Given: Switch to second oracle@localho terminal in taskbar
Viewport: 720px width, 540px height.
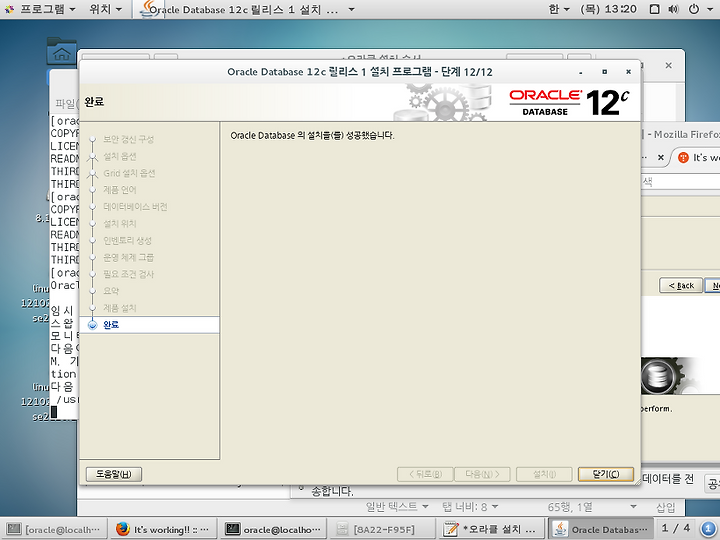Looking at the screenshot, I should click(274, 529).
